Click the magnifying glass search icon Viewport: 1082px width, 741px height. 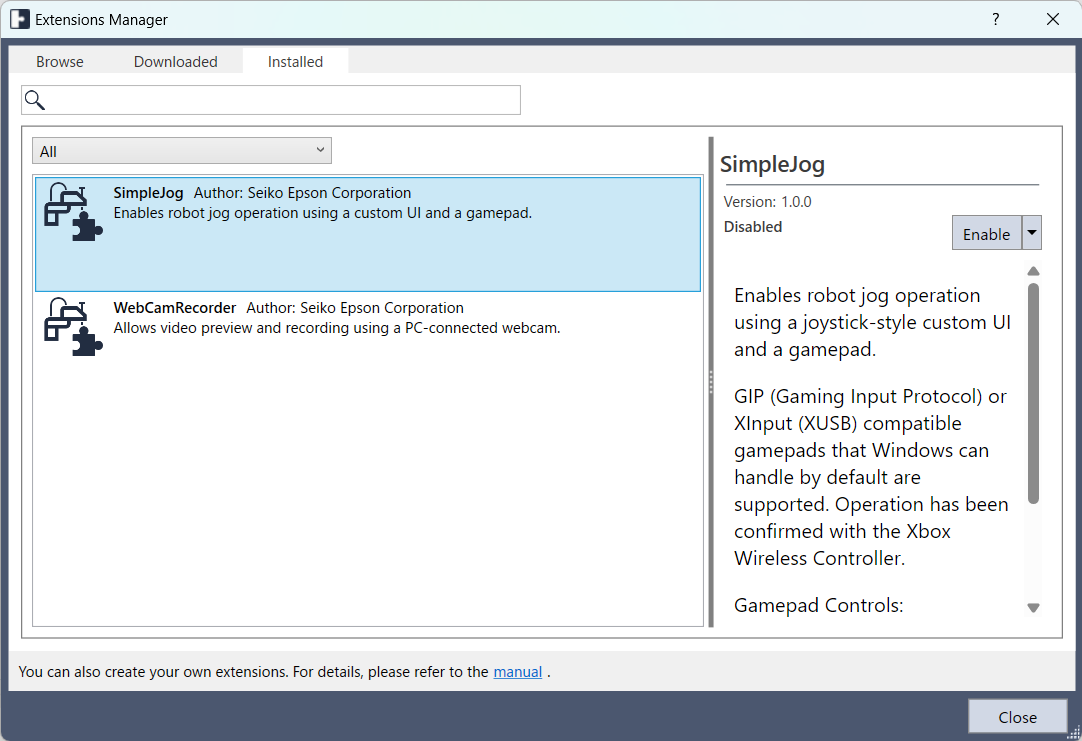(x=35, y=100)
